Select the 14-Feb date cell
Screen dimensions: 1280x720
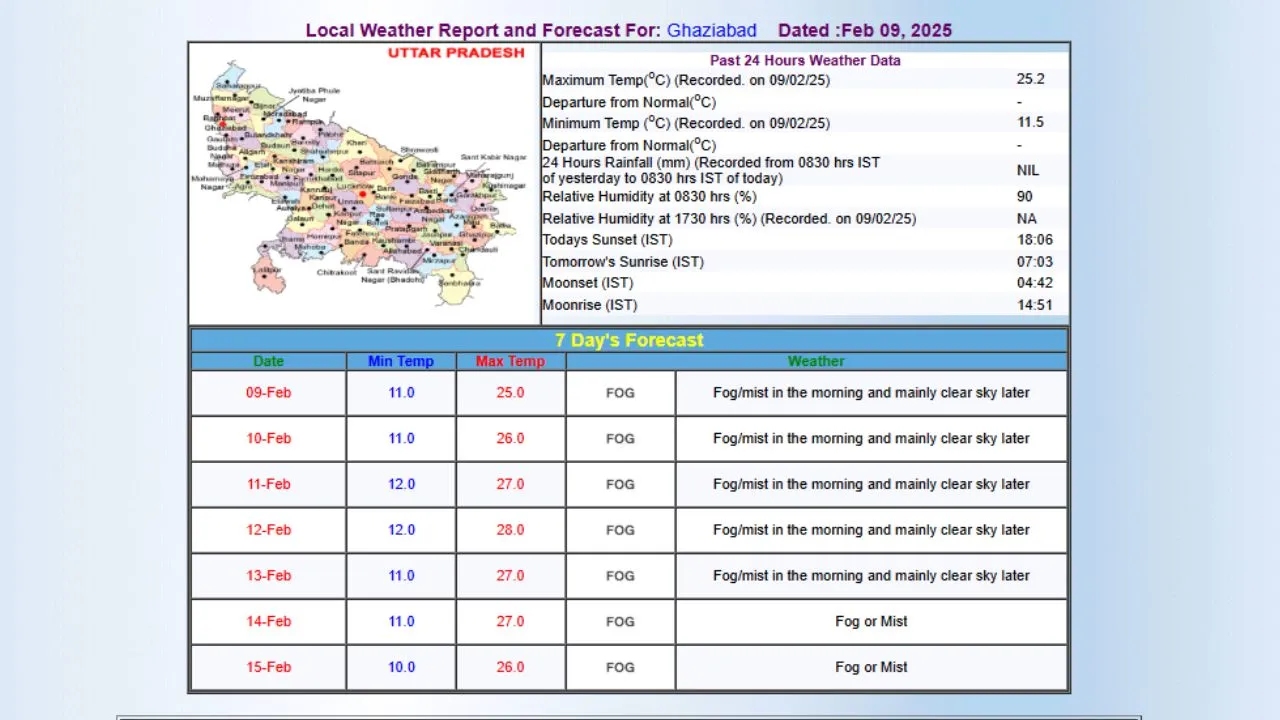coord(268,622)
